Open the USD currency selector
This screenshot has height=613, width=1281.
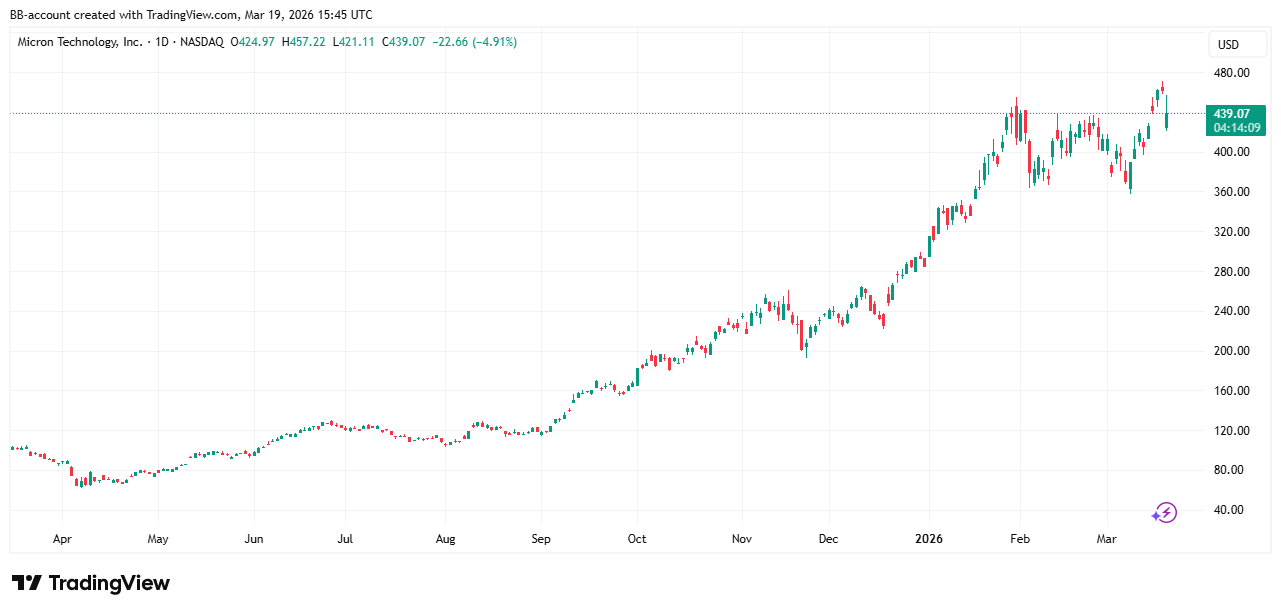click(x=1227, y=45)
